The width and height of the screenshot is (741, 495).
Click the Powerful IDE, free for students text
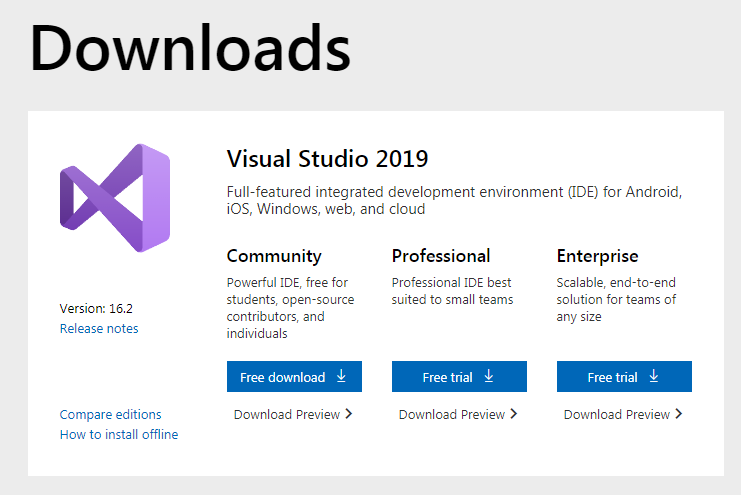click(290, 308)
